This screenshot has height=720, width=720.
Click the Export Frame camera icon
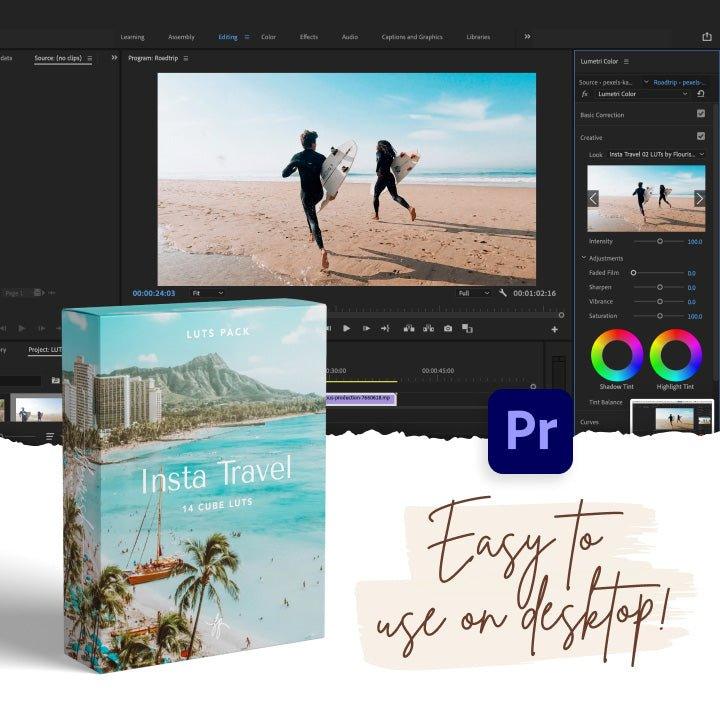pos(448,328)
